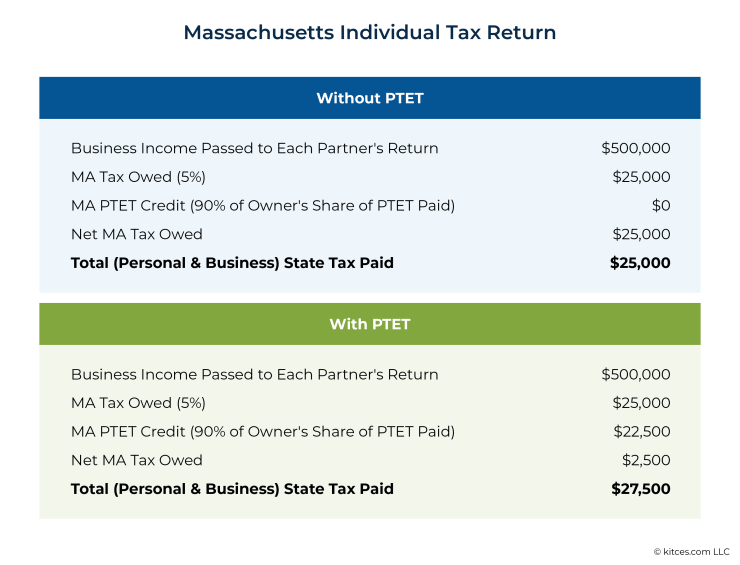
Task: Click the kitces.com LLC copyright text
Action: (692, 551)
